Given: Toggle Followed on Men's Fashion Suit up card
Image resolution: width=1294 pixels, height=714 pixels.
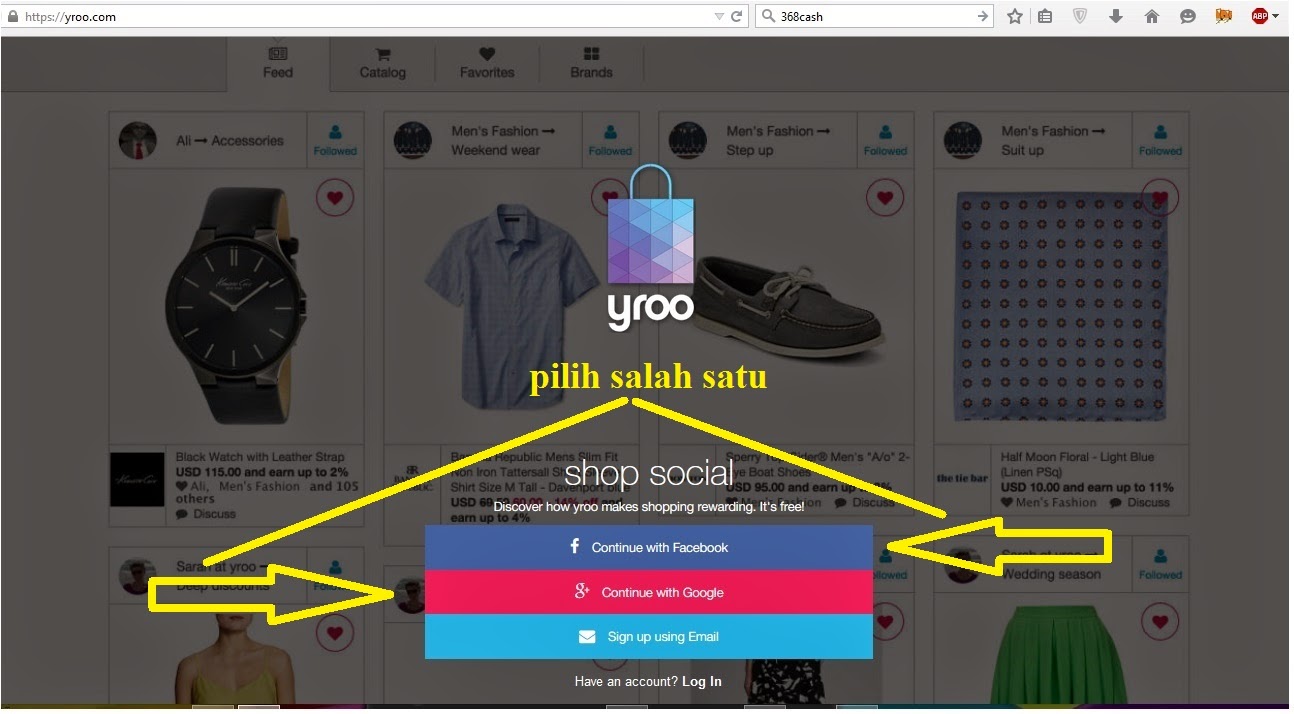Looking at the screenshot, I should (1160, 140).
